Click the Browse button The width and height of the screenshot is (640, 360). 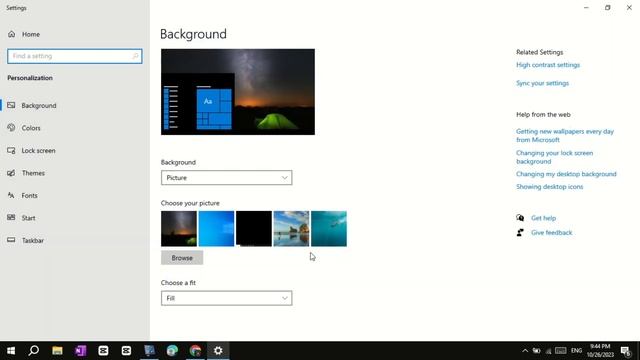pos(182,258)
